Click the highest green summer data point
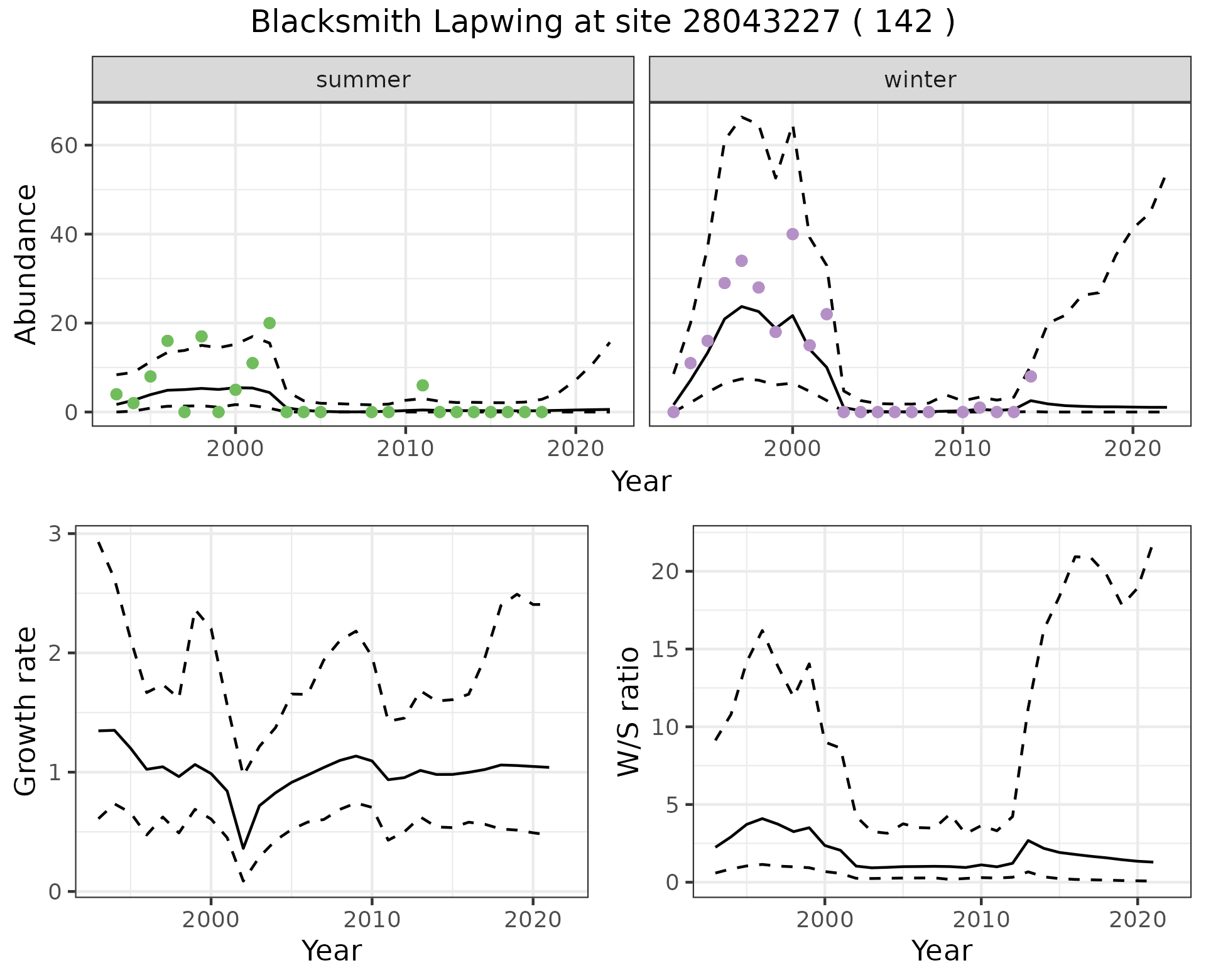 tap(269, 323)
